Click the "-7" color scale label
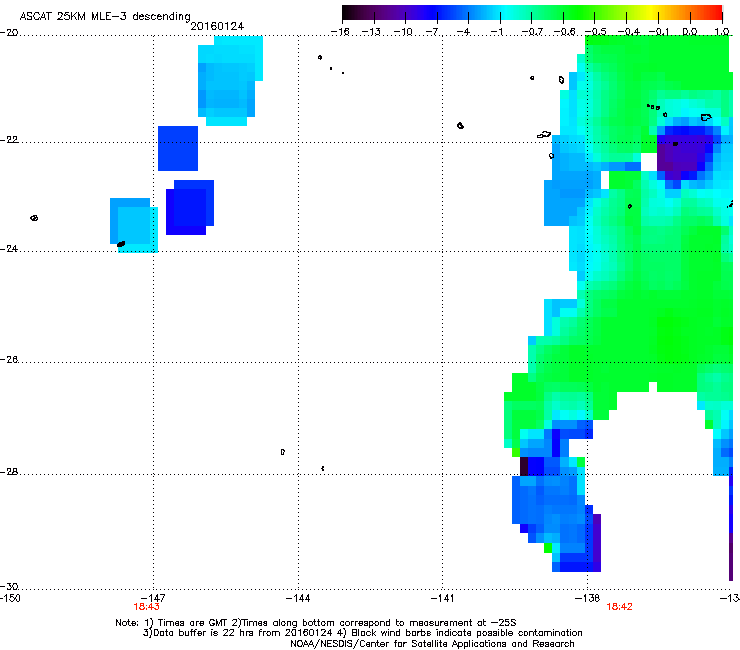The width and height of the screenshot is (740, 650). pyautogui.click(x=433, y=32)
